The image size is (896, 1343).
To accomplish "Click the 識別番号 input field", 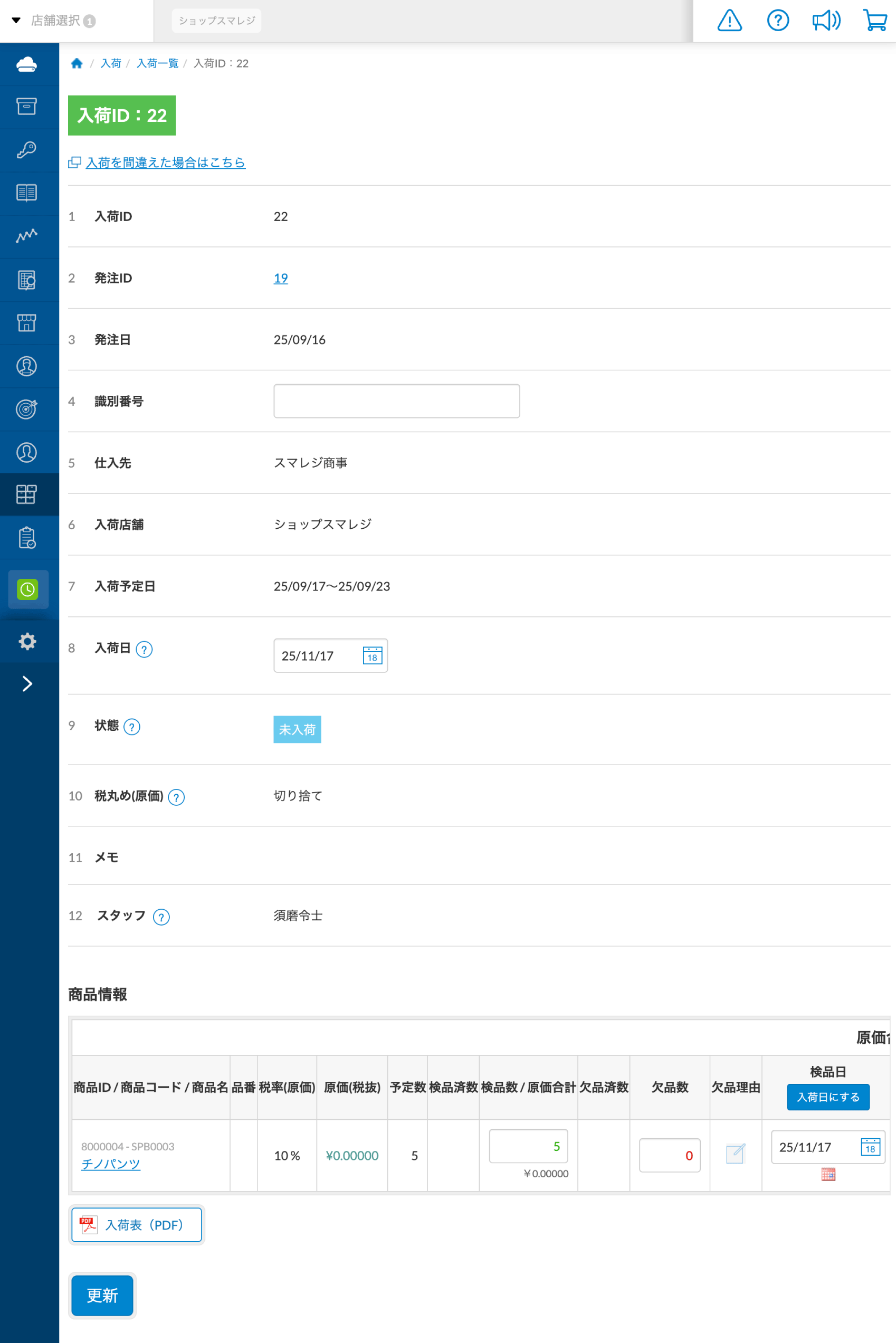I will pyautogui.click(x=397, y=401).
